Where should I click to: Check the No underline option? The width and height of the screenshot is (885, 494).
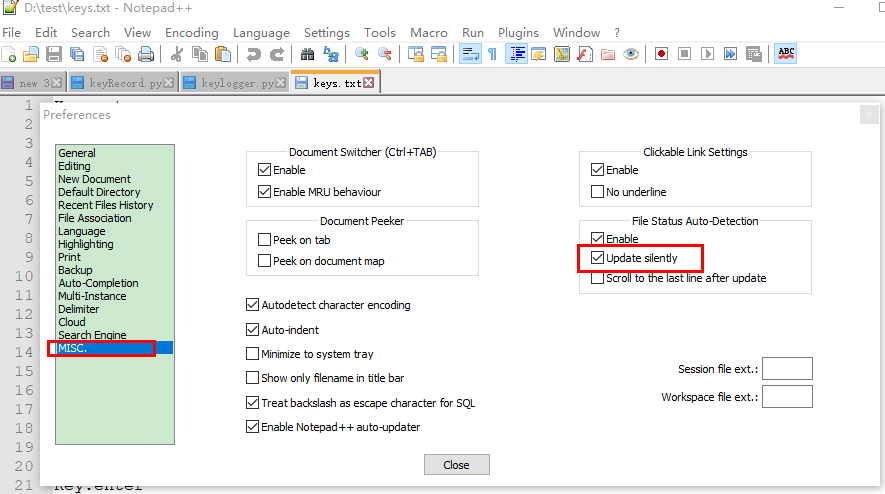[x=597, y=191]
